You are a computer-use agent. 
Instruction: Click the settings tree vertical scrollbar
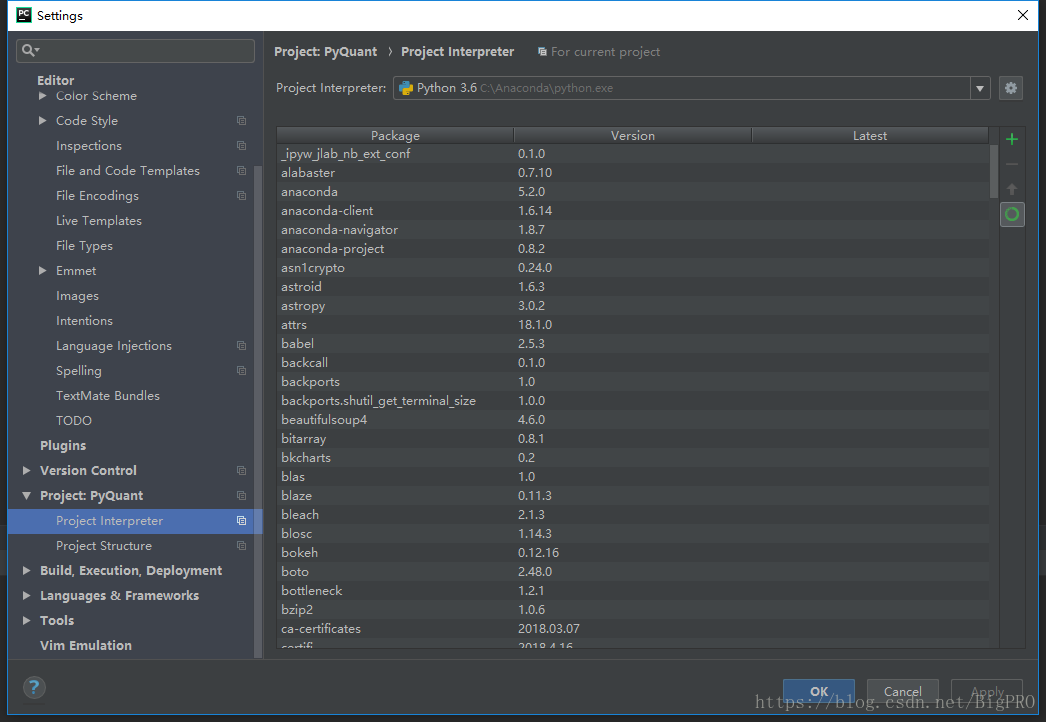point(257,411)
